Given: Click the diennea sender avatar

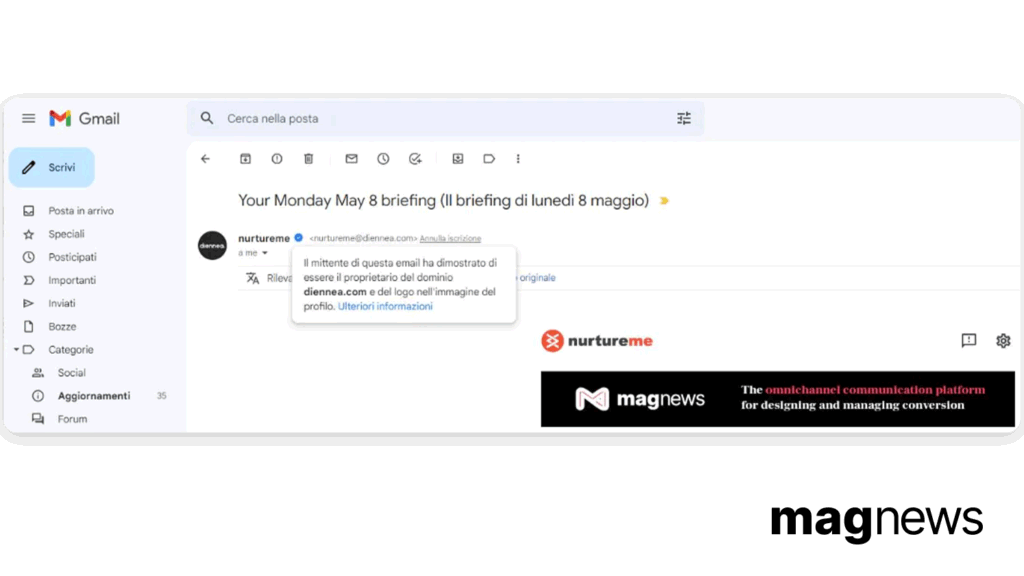Looking at the screenshot, I should [212, 246].
